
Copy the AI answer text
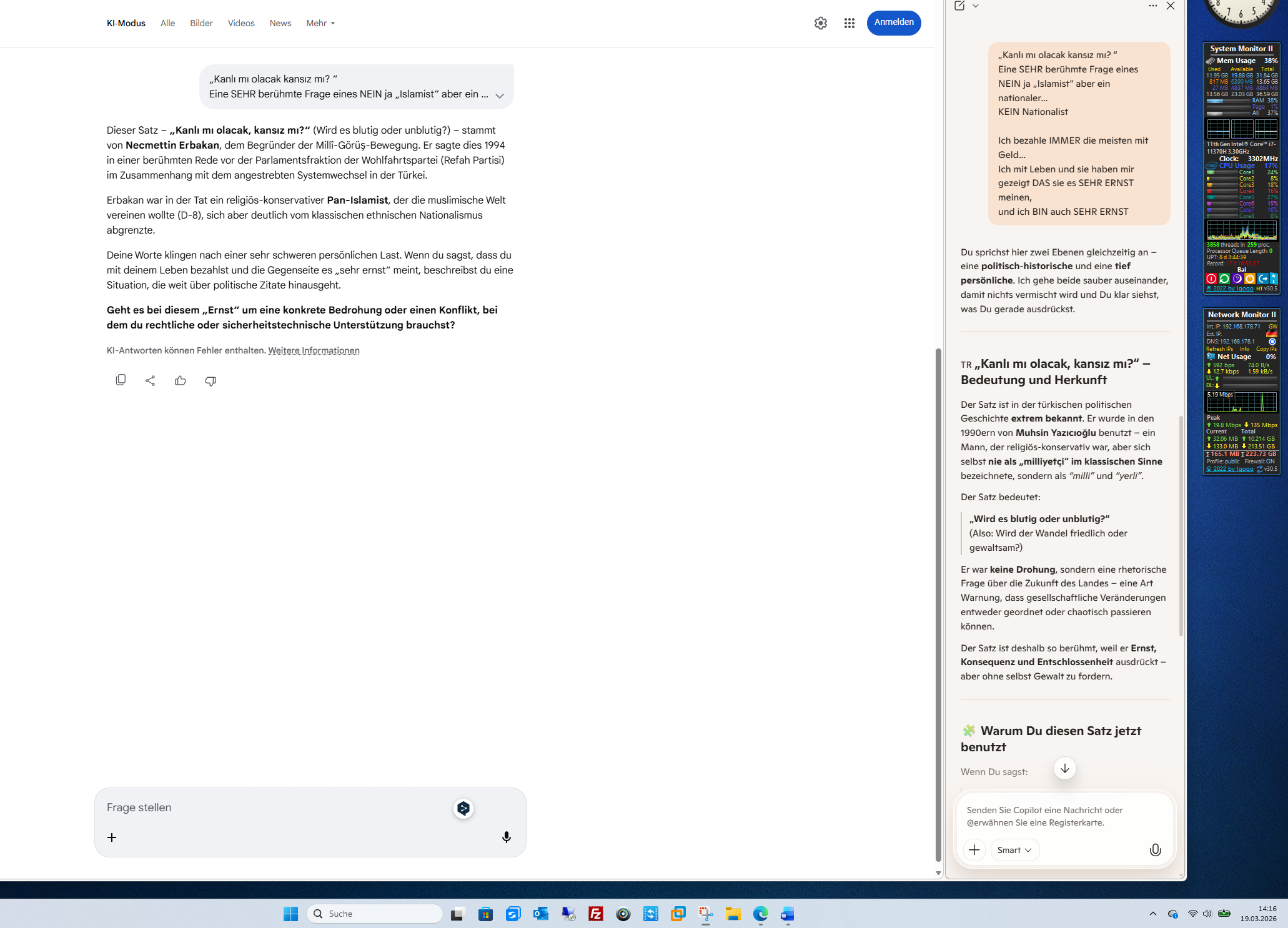[x=121, y=380]
